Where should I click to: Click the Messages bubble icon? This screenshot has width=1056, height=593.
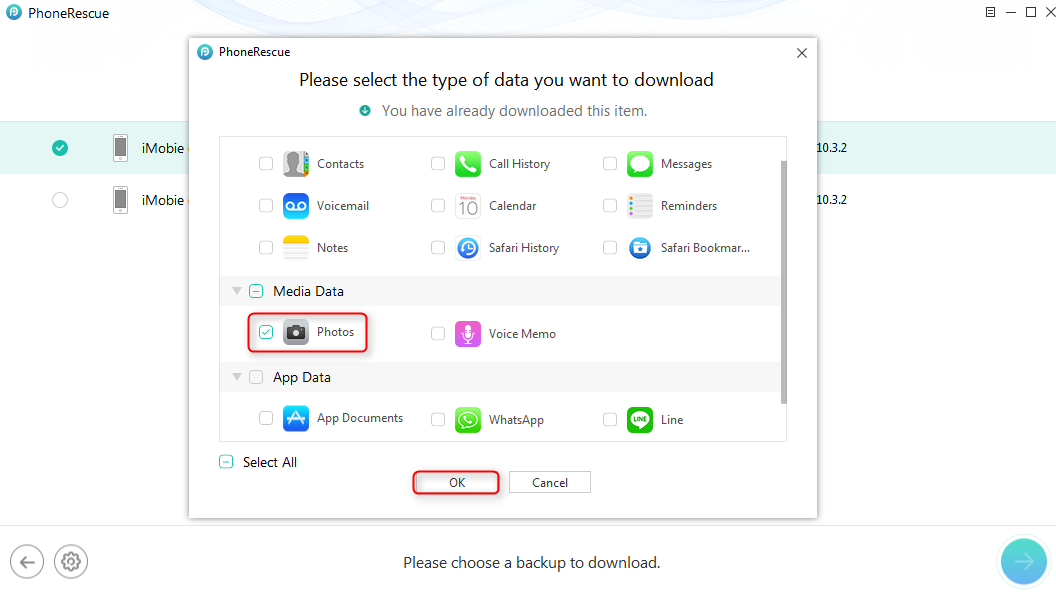point(640,164)
